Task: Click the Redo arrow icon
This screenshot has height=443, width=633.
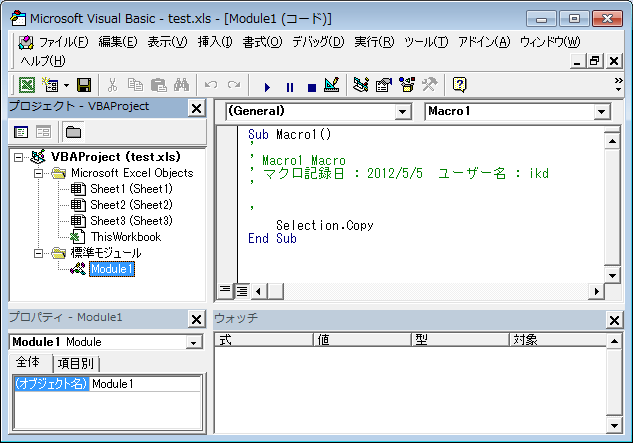Action: tap(234, 85)
